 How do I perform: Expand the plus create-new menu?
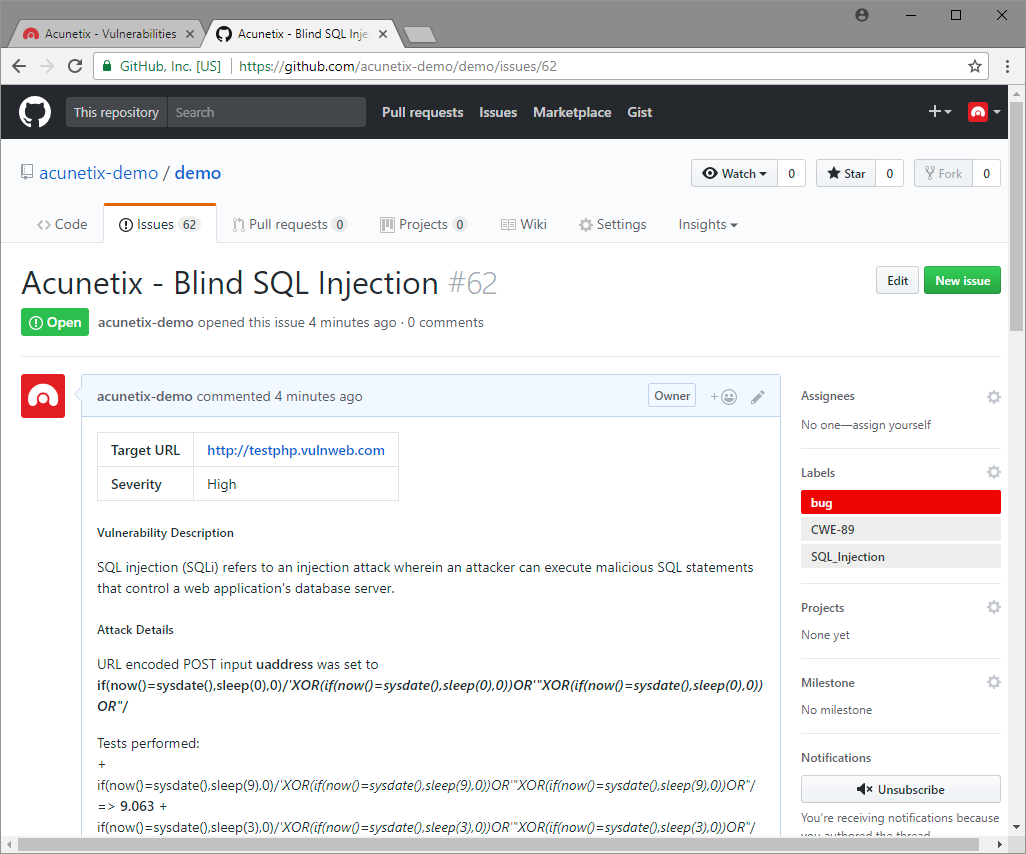[939, 112]
